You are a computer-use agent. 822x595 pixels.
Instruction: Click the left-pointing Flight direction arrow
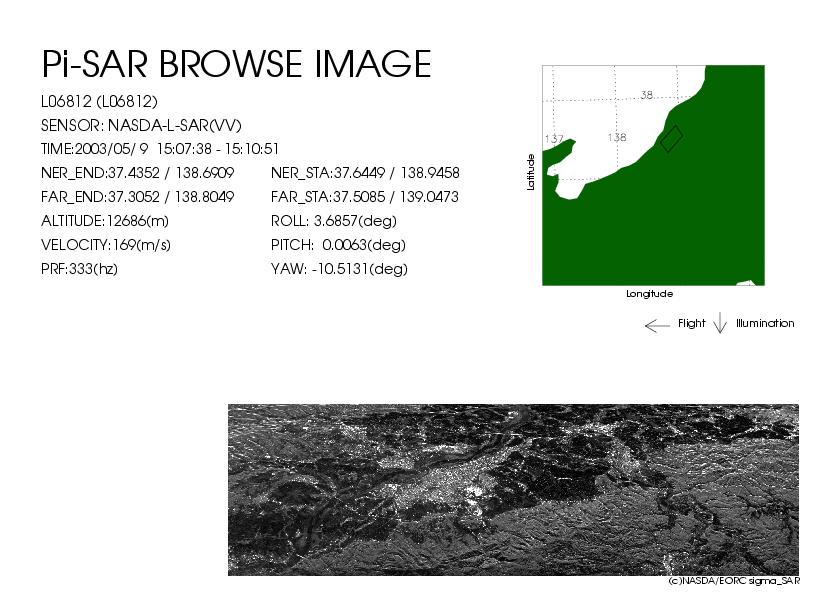(657, 326)
